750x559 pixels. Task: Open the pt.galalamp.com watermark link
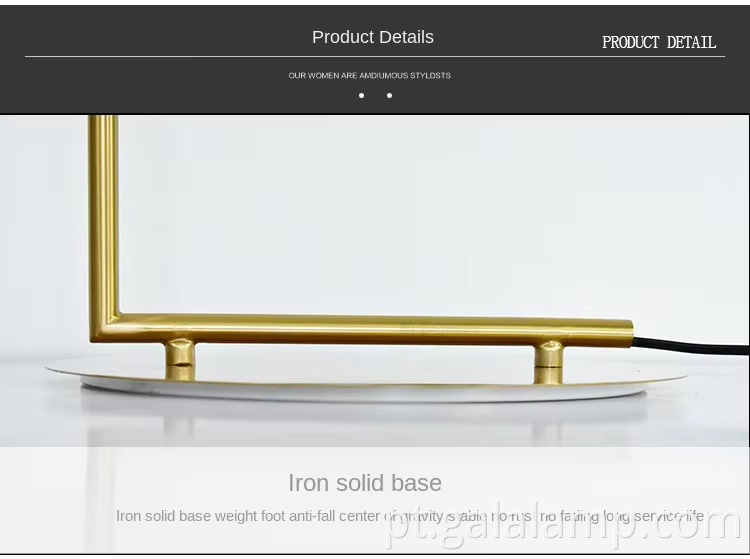[x=563, y=527]
